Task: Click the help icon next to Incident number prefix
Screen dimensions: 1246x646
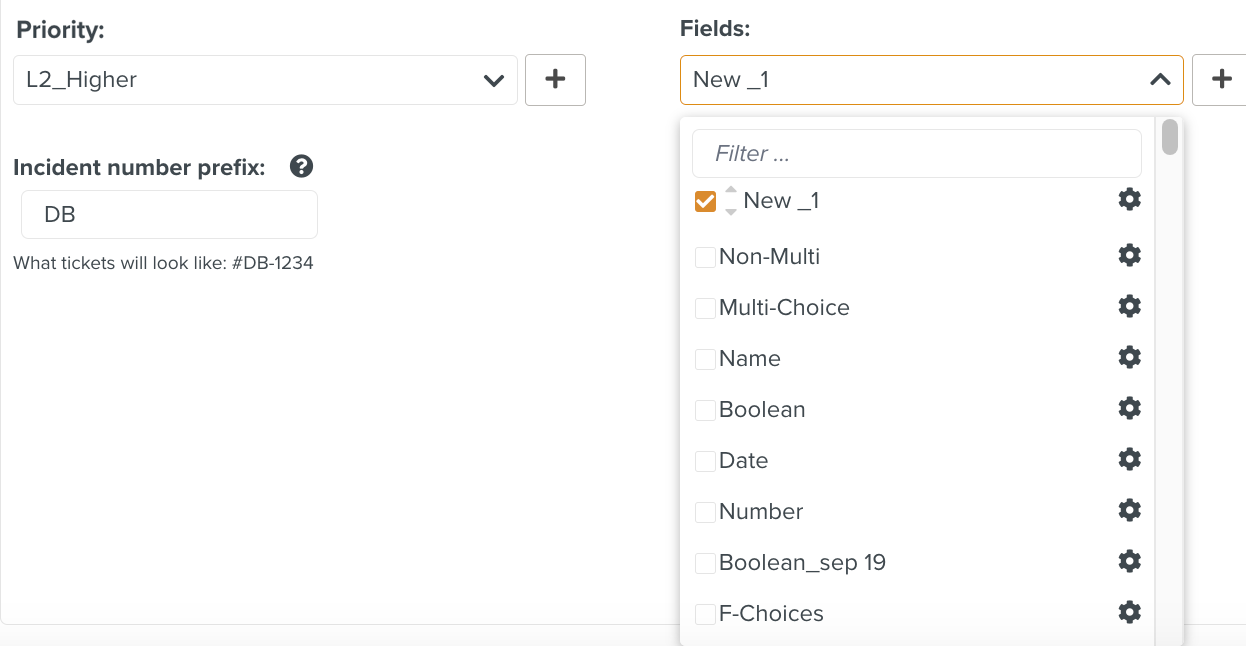Action: pyautogui.click(x=301, y=167)
